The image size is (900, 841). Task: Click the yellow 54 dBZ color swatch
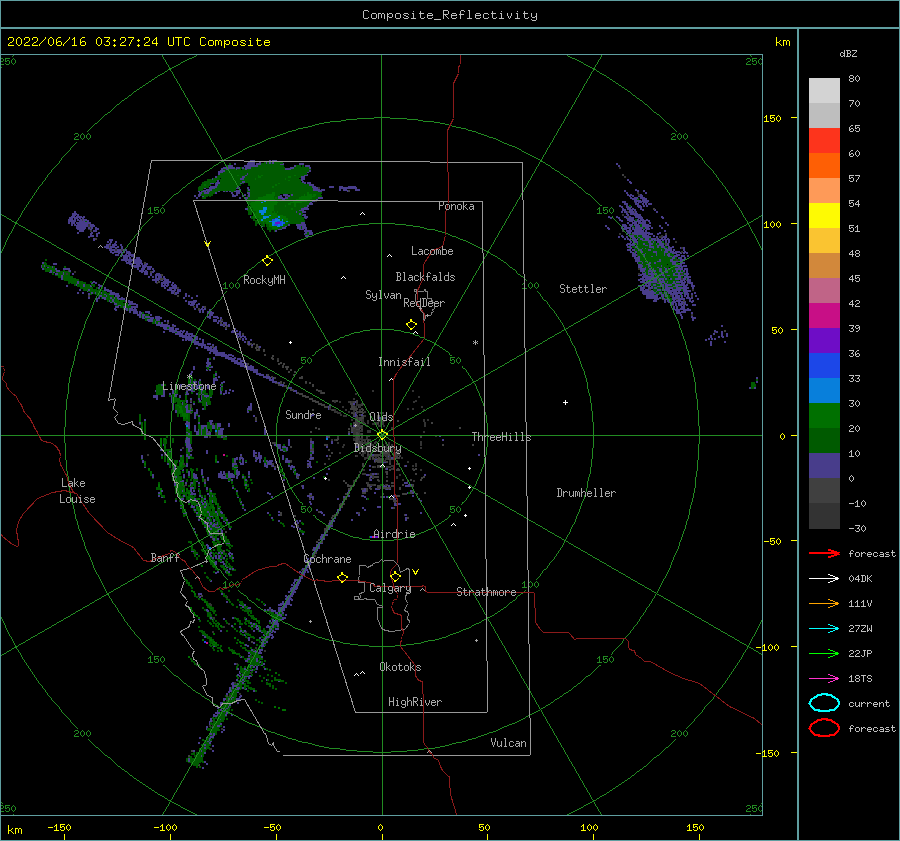[824, 215]
